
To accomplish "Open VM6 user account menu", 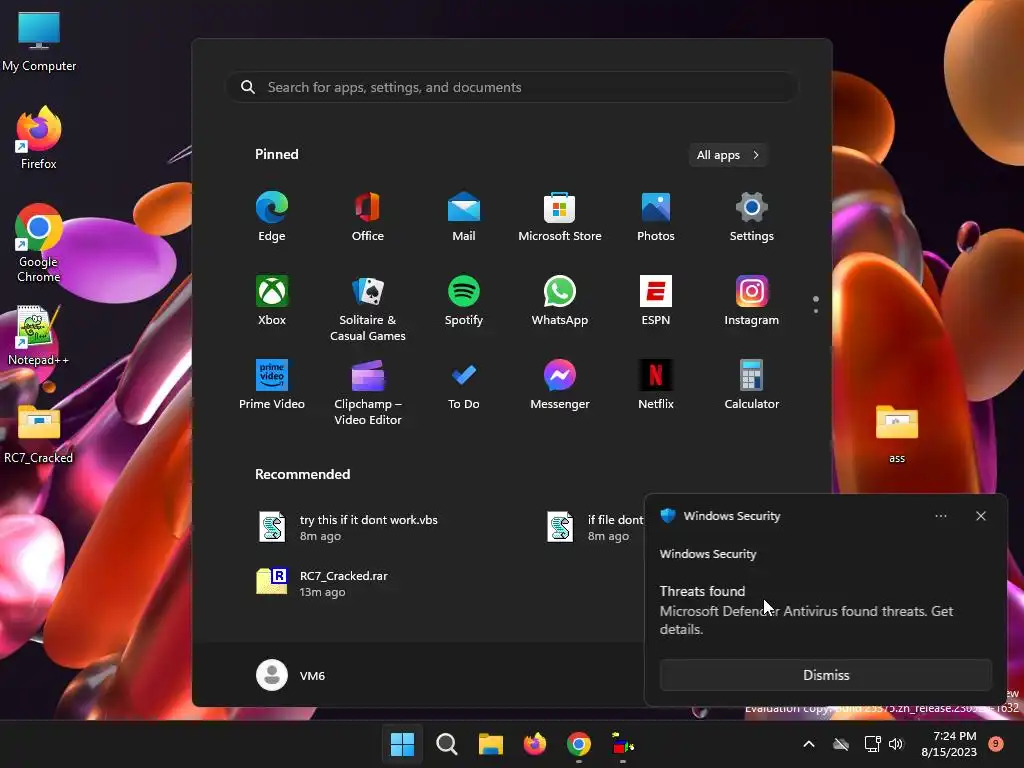I will pyautogui.click(x=291, y=675).
